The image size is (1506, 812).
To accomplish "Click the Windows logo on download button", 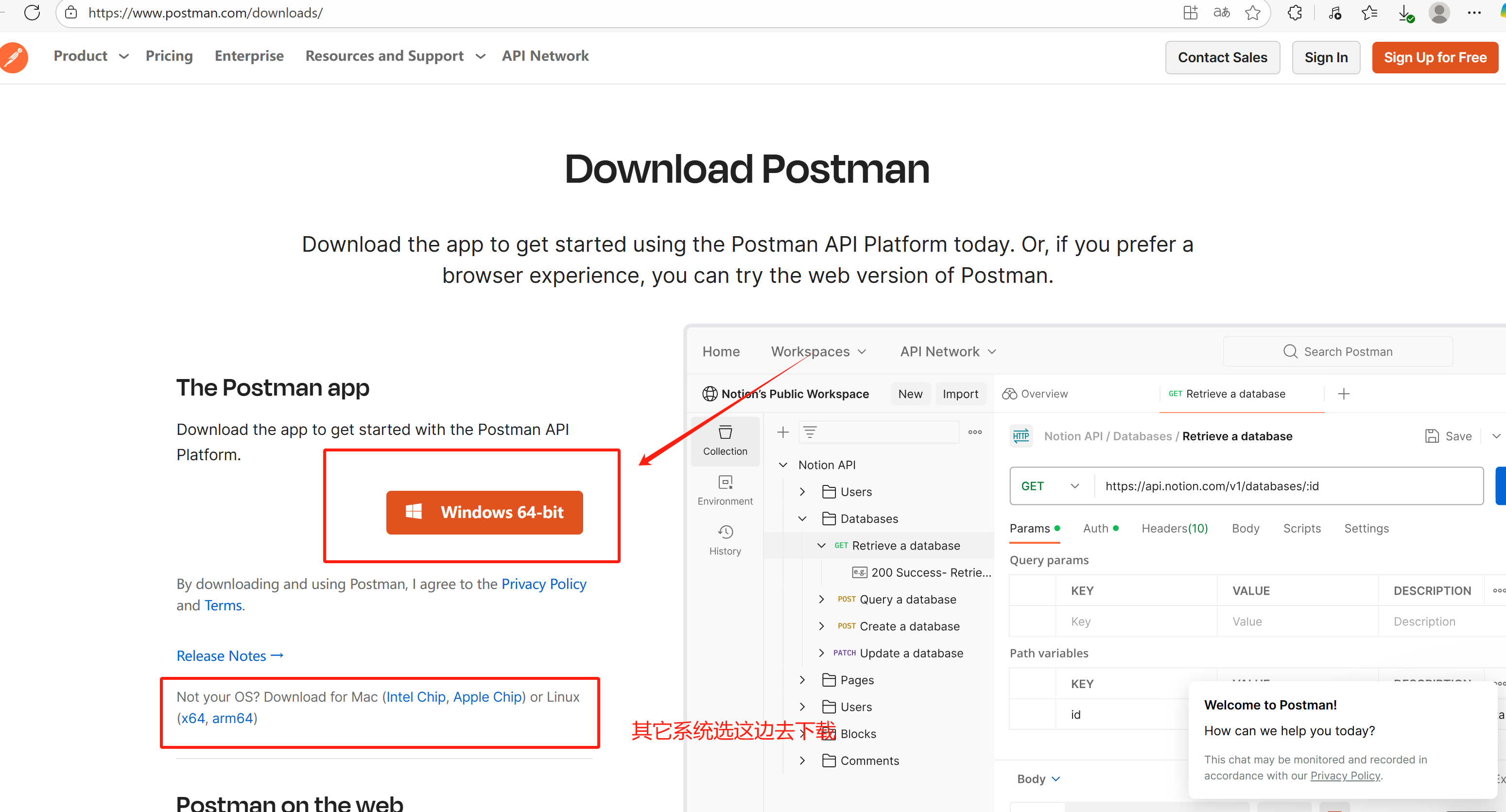I will click(x=414, y=512).
